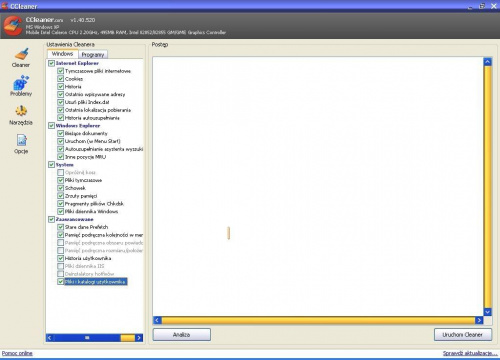The width and height of the screenshot is (500, 360).
Task: Click the results panel scroll-right arrow
Action: 479,320
